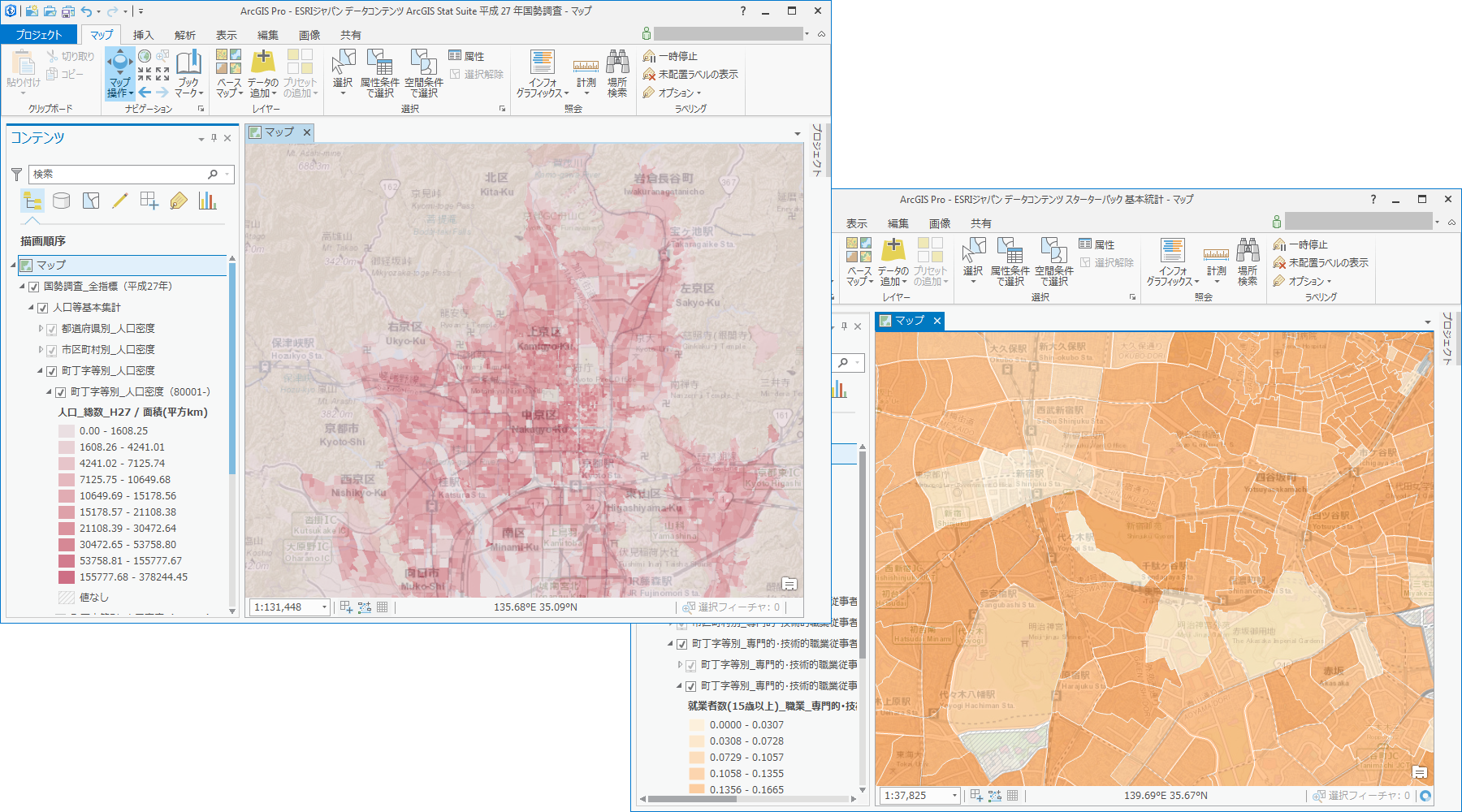This screenshot has height=812, width=1462.
Task: Switch to Insert (挿入) ribbon tab
Action: click(x=144, y=35)
